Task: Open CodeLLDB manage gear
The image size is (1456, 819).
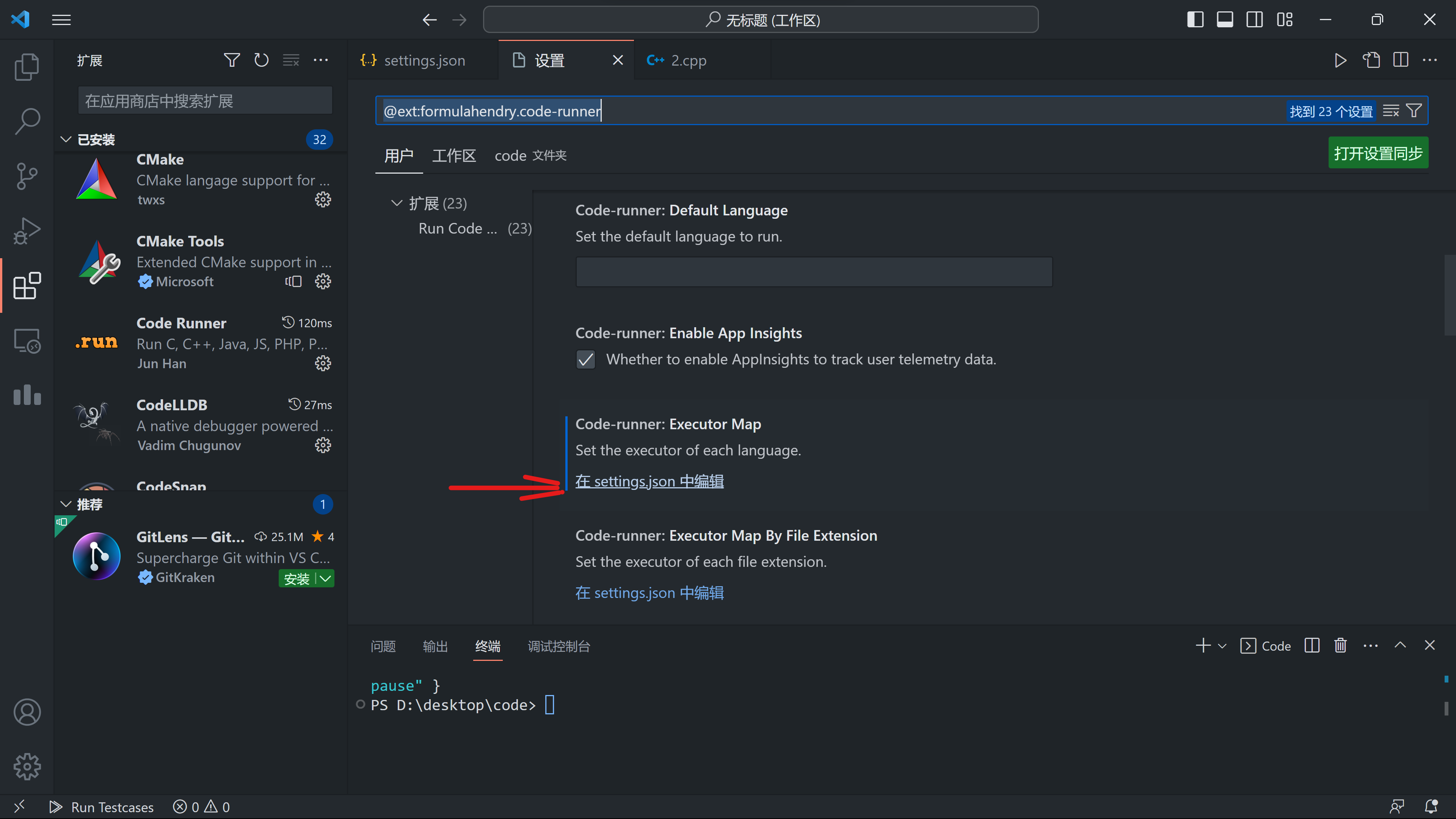Action: click(323, 446)
